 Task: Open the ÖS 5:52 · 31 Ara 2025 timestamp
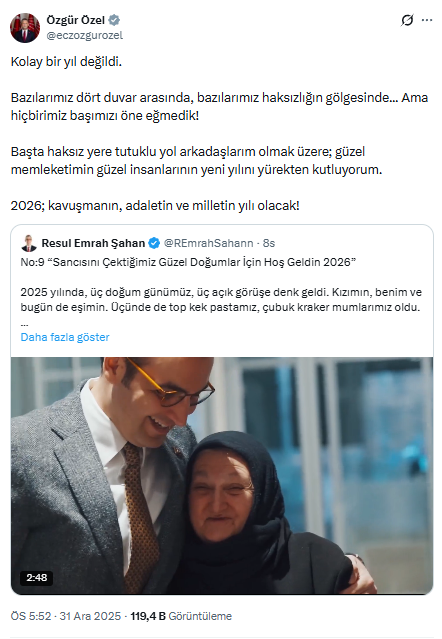(x=66, y=616)
